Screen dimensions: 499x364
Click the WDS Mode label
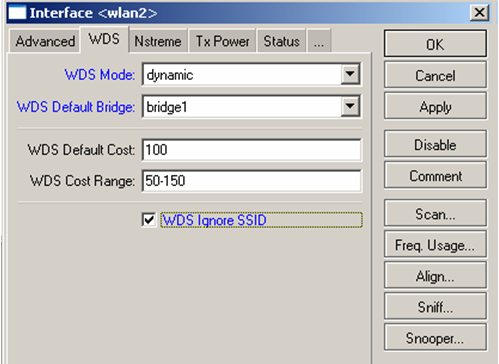100,75
